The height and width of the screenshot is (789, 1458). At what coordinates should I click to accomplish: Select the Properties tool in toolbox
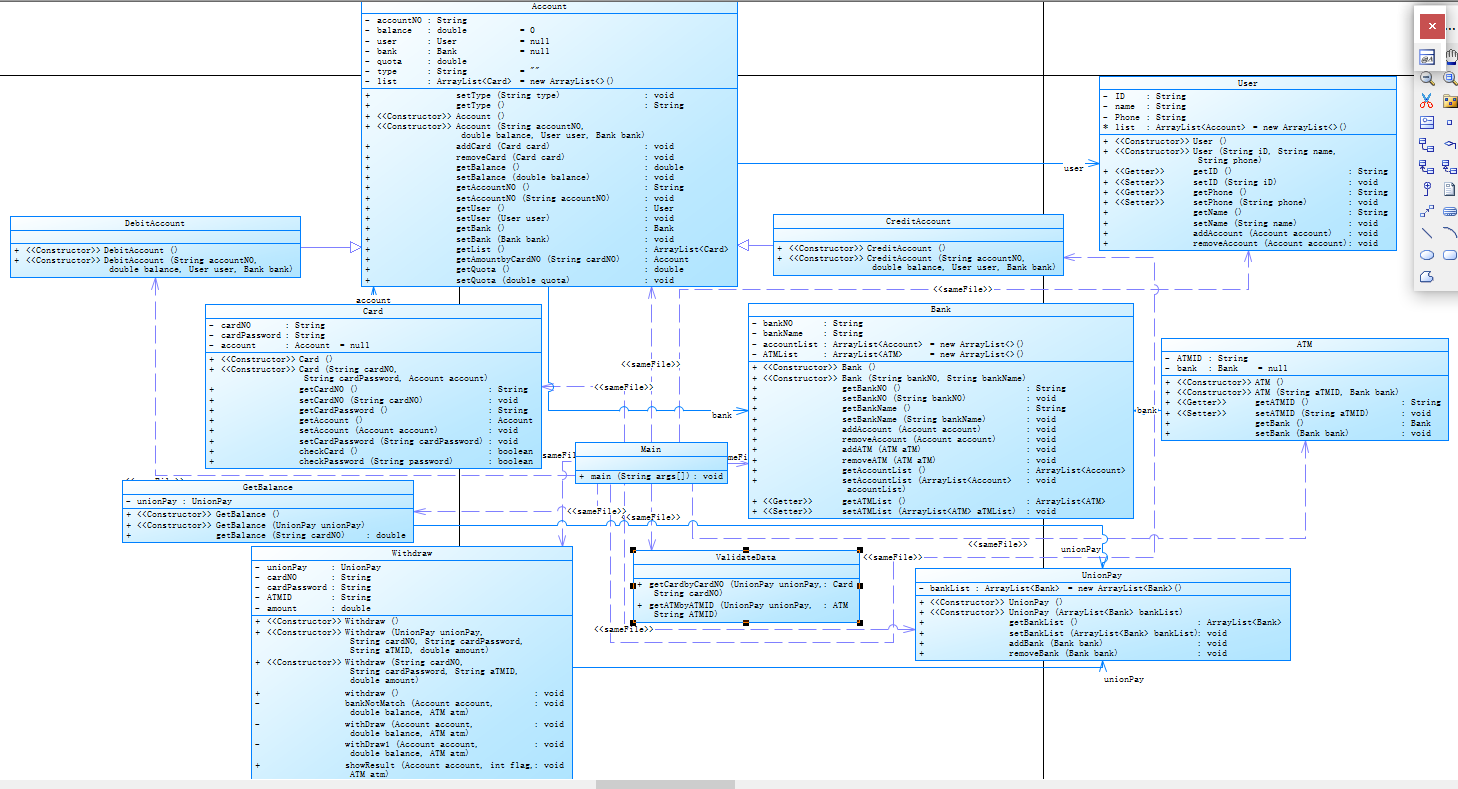1427,57
